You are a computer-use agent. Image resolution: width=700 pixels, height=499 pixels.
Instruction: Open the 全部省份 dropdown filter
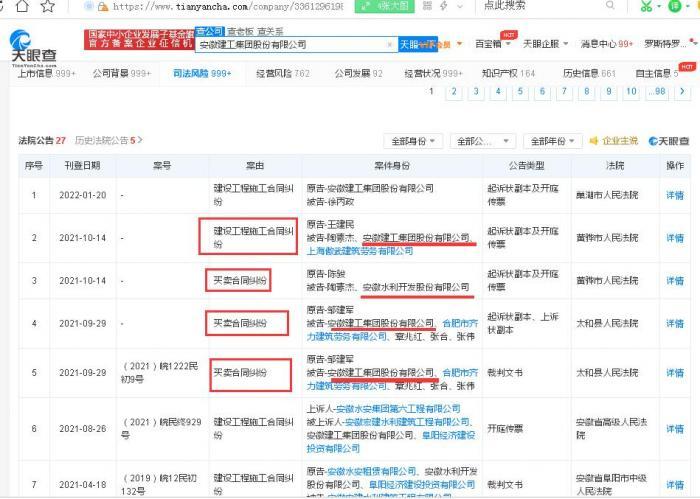pos(413,141)
